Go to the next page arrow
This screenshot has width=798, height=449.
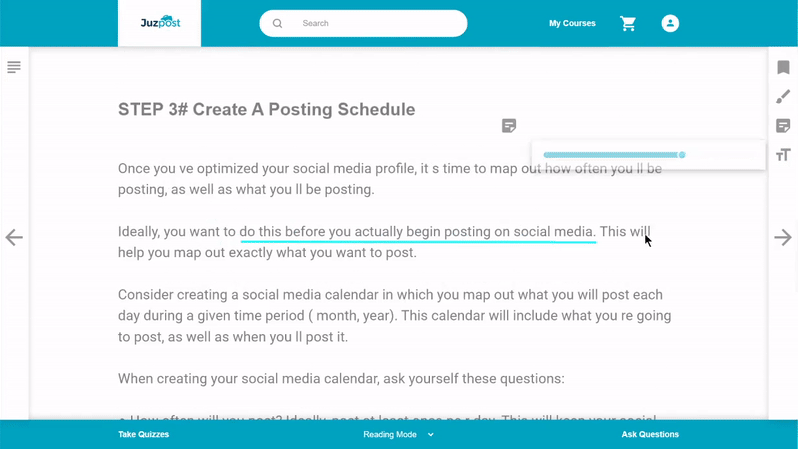[783, 237]
